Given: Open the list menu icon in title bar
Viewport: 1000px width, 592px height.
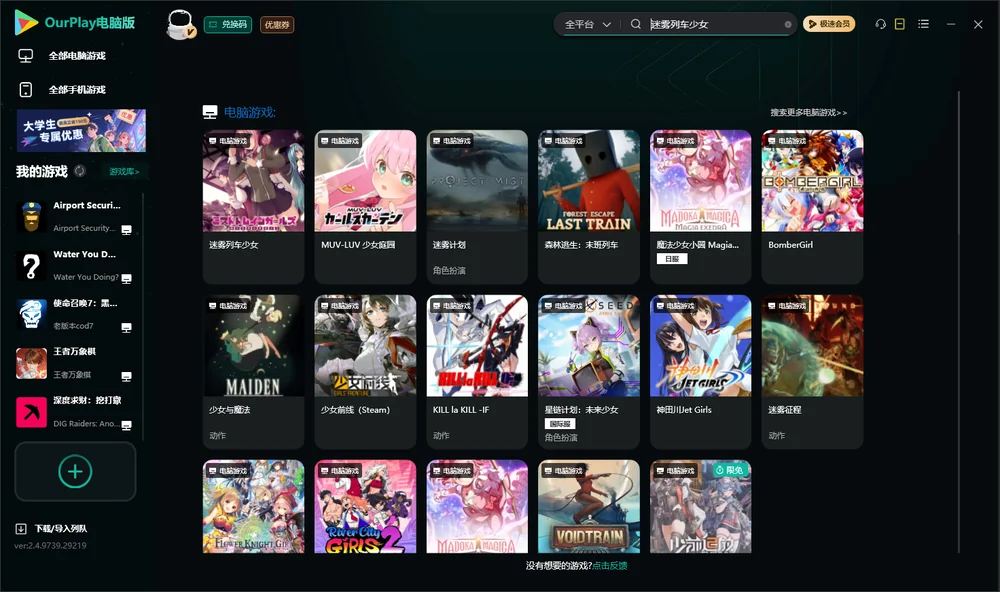Looking at the screenshot, I should point(923,24).
